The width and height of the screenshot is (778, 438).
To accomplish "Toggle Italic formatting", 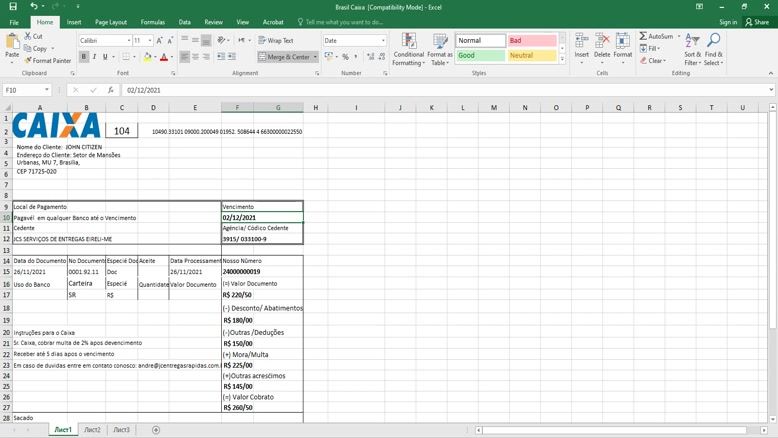I will coord(95,57).
